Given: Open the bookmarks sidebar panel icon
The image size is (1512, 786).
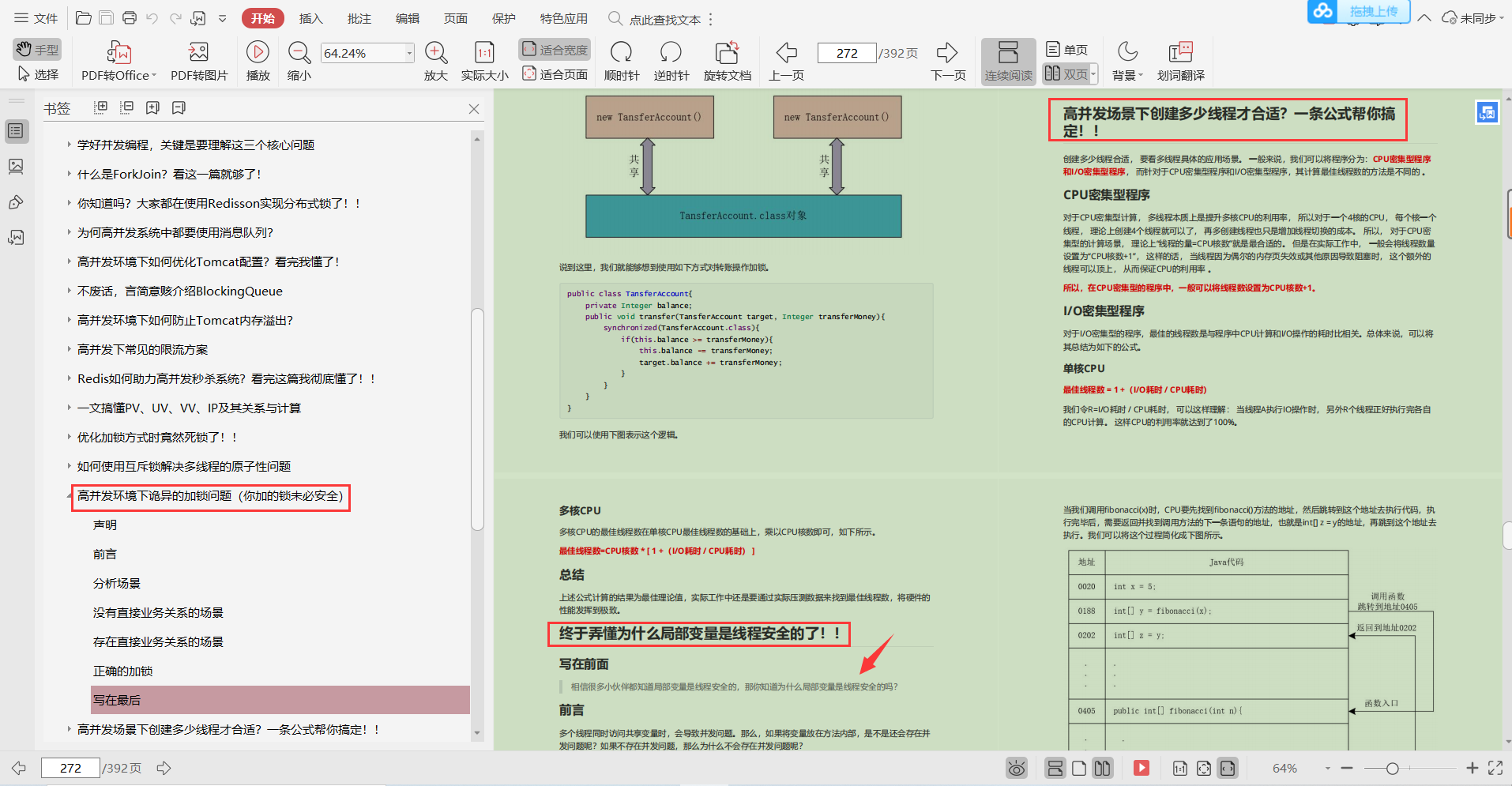Looking at the screenshot, I should tap(16, 131).
